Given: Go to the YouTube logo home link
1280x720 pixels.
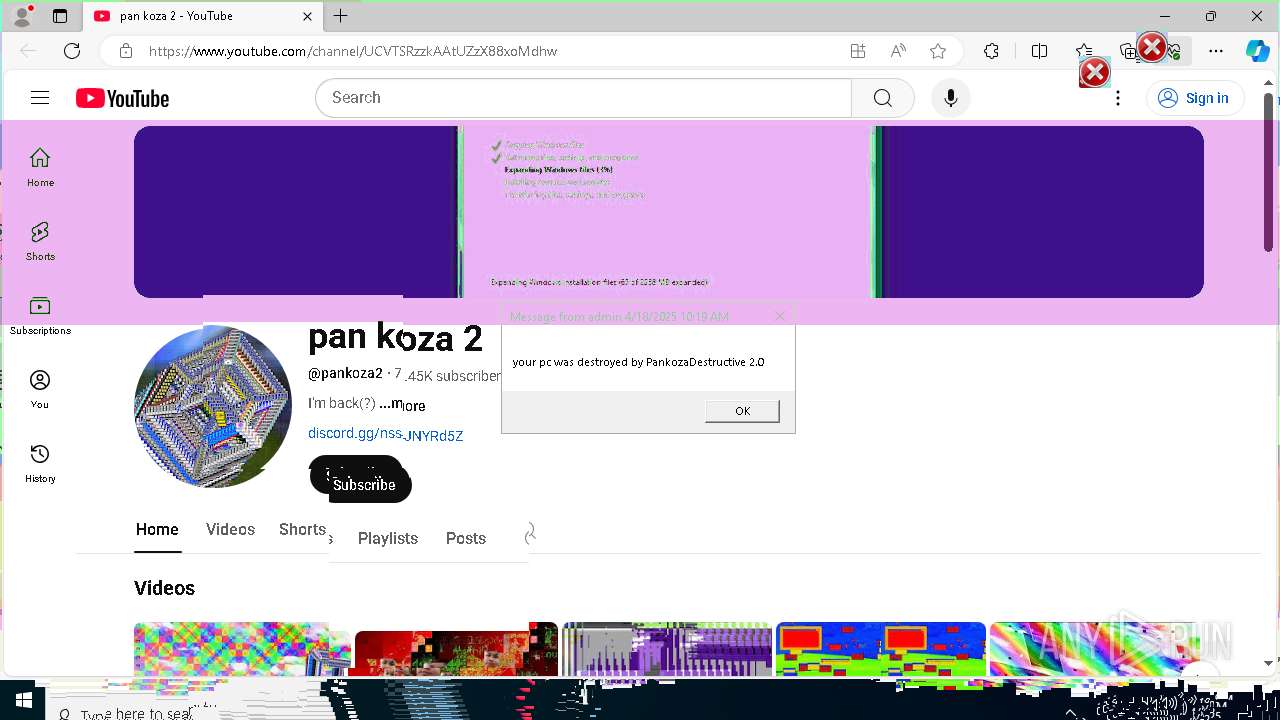Looking at the screenshot, I should 122,98.
